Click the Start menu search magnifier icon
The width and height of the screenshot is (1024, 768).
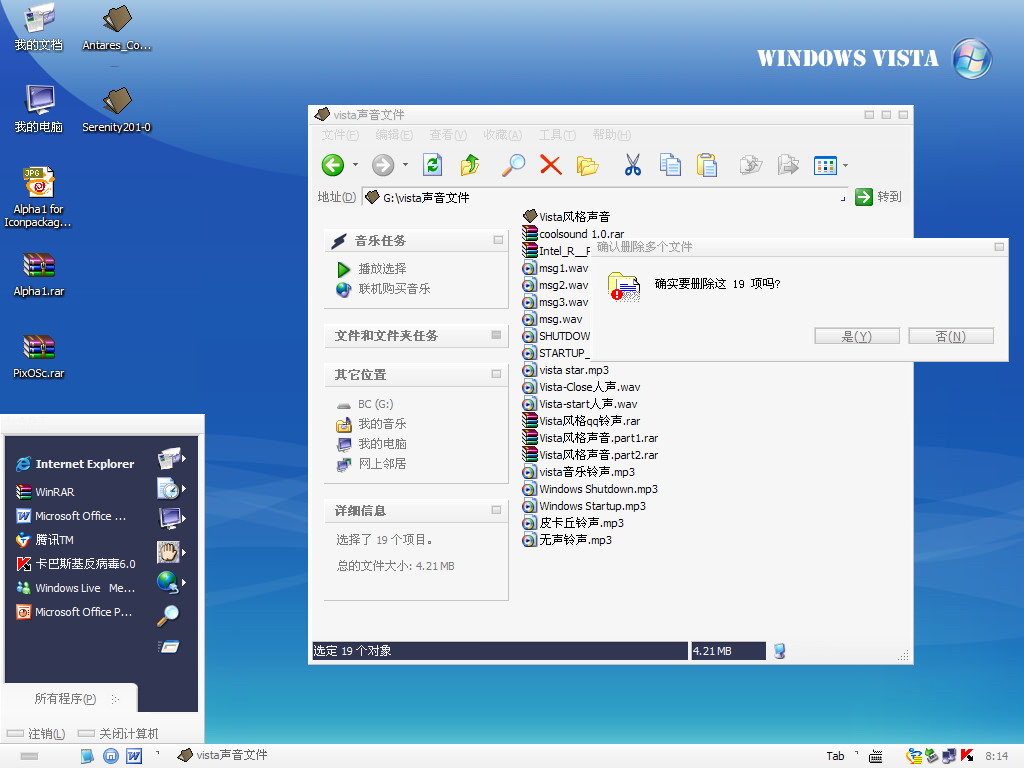pyautogui.click(x=168, y=615)
